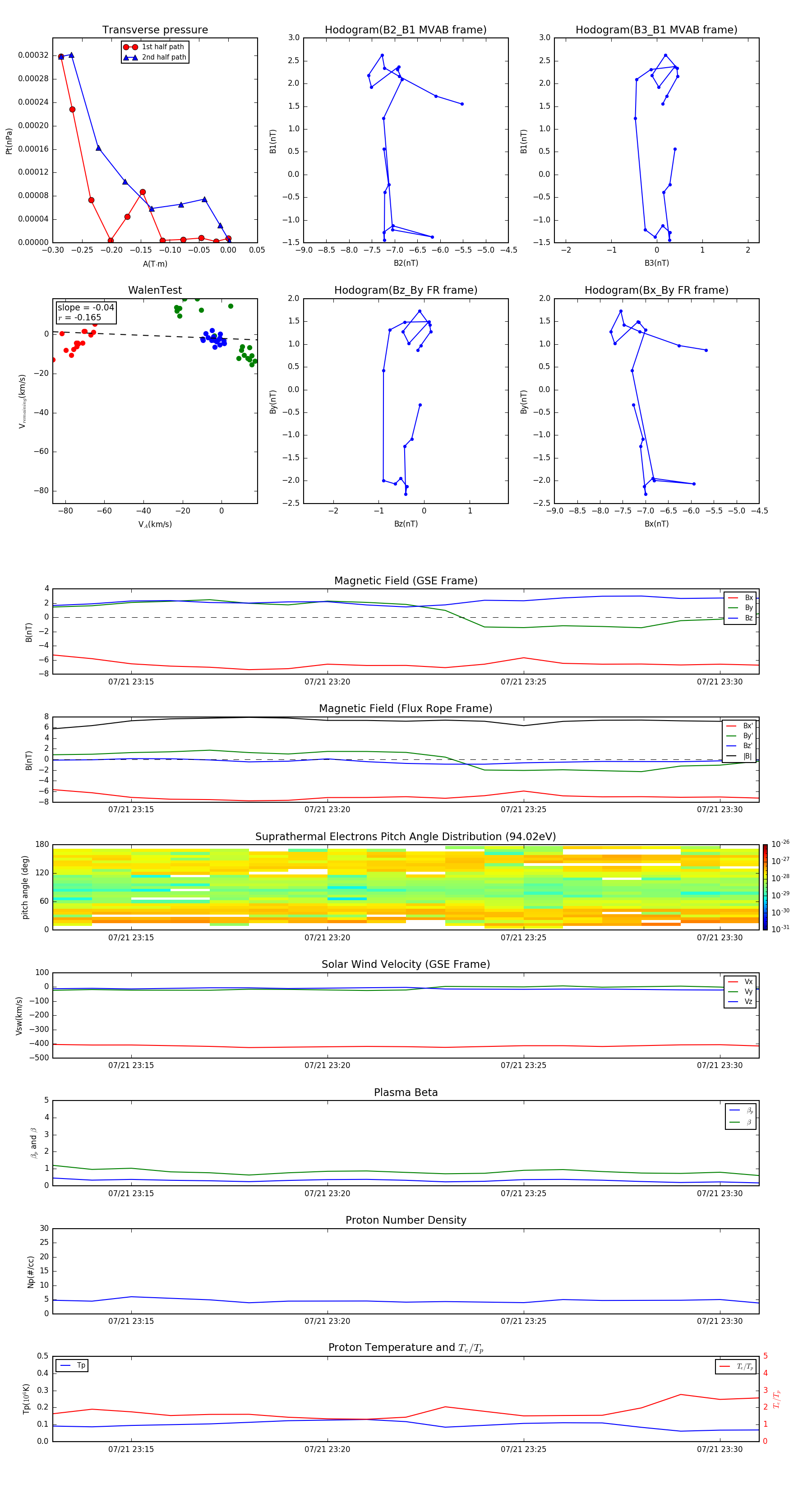
Task: Click the 'Tp(10⁶K)' axis label
Action: pyautogui.click(x=26, y=1399)
